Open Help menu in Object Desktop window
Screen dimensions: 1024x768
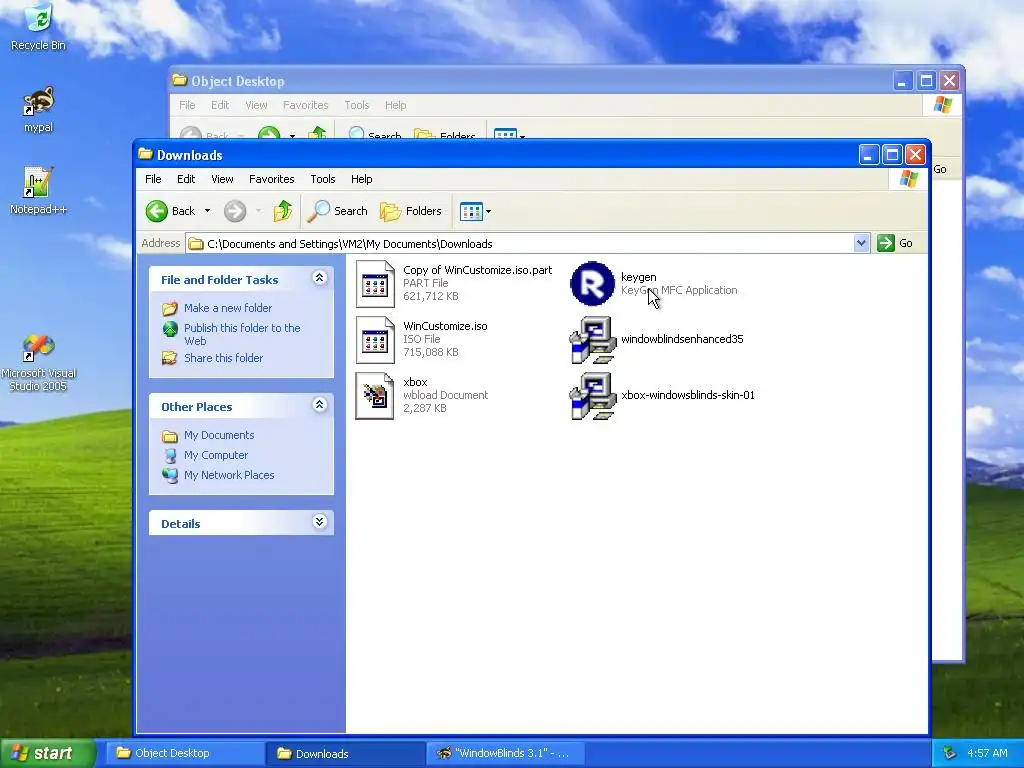(395, 105)
